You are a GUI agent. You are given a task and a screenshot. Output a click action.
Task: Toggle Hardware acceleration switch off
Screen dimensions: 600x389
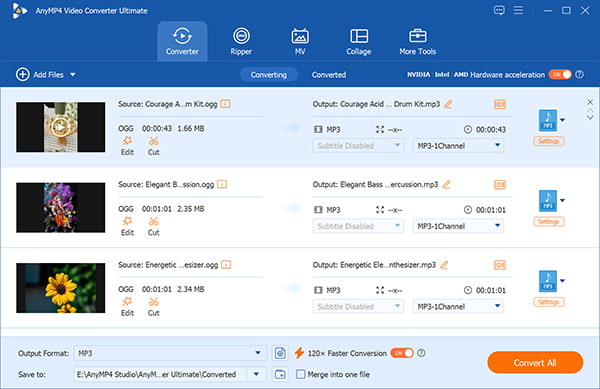(560, 75)
